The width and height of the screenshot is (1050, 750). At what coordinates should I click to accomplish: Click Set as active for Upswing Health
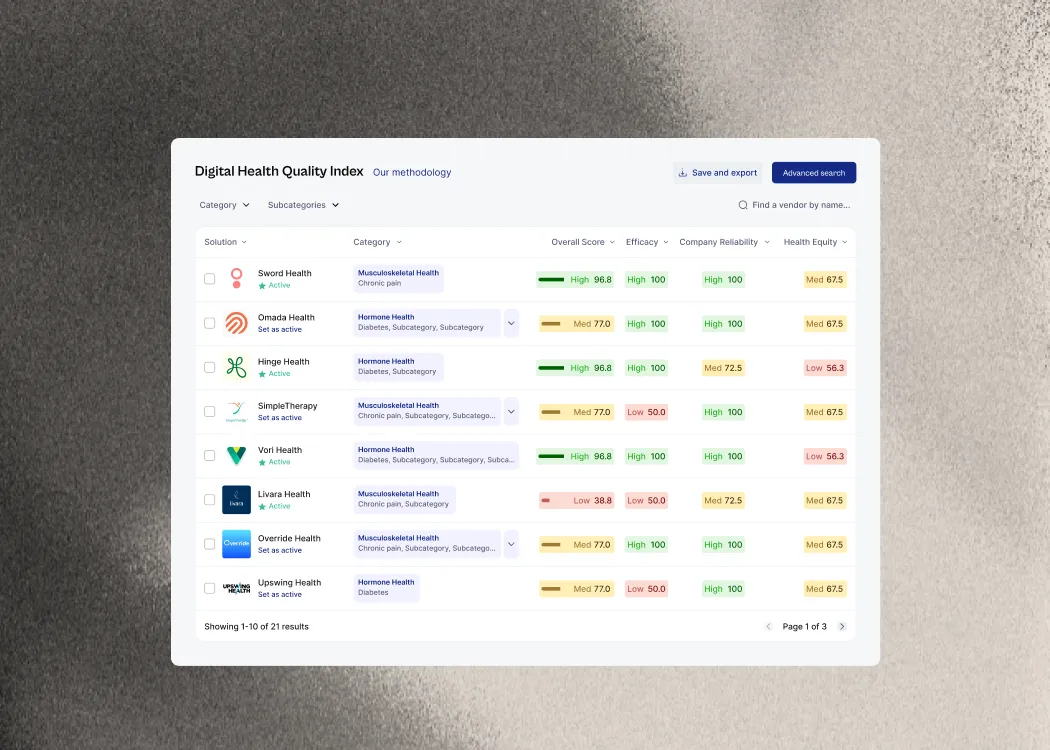point(280,595)
